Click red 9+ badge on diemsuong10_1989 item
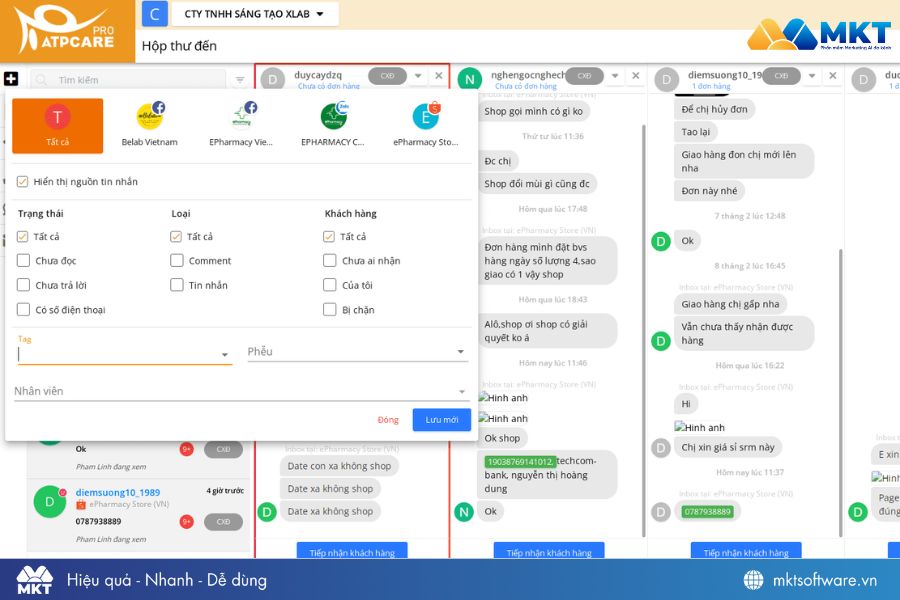 click(186, 521)
